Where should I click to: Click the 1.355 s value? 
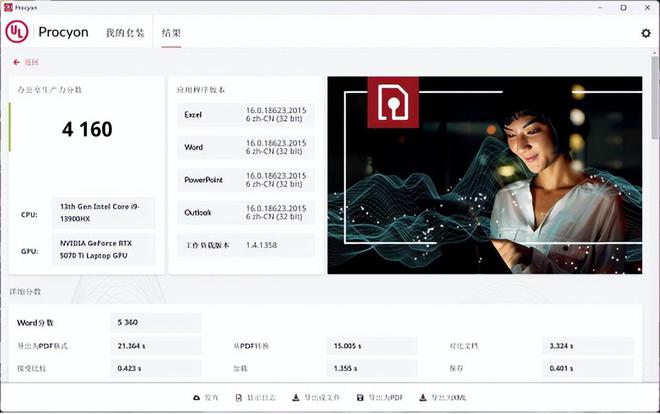(372, 369)
